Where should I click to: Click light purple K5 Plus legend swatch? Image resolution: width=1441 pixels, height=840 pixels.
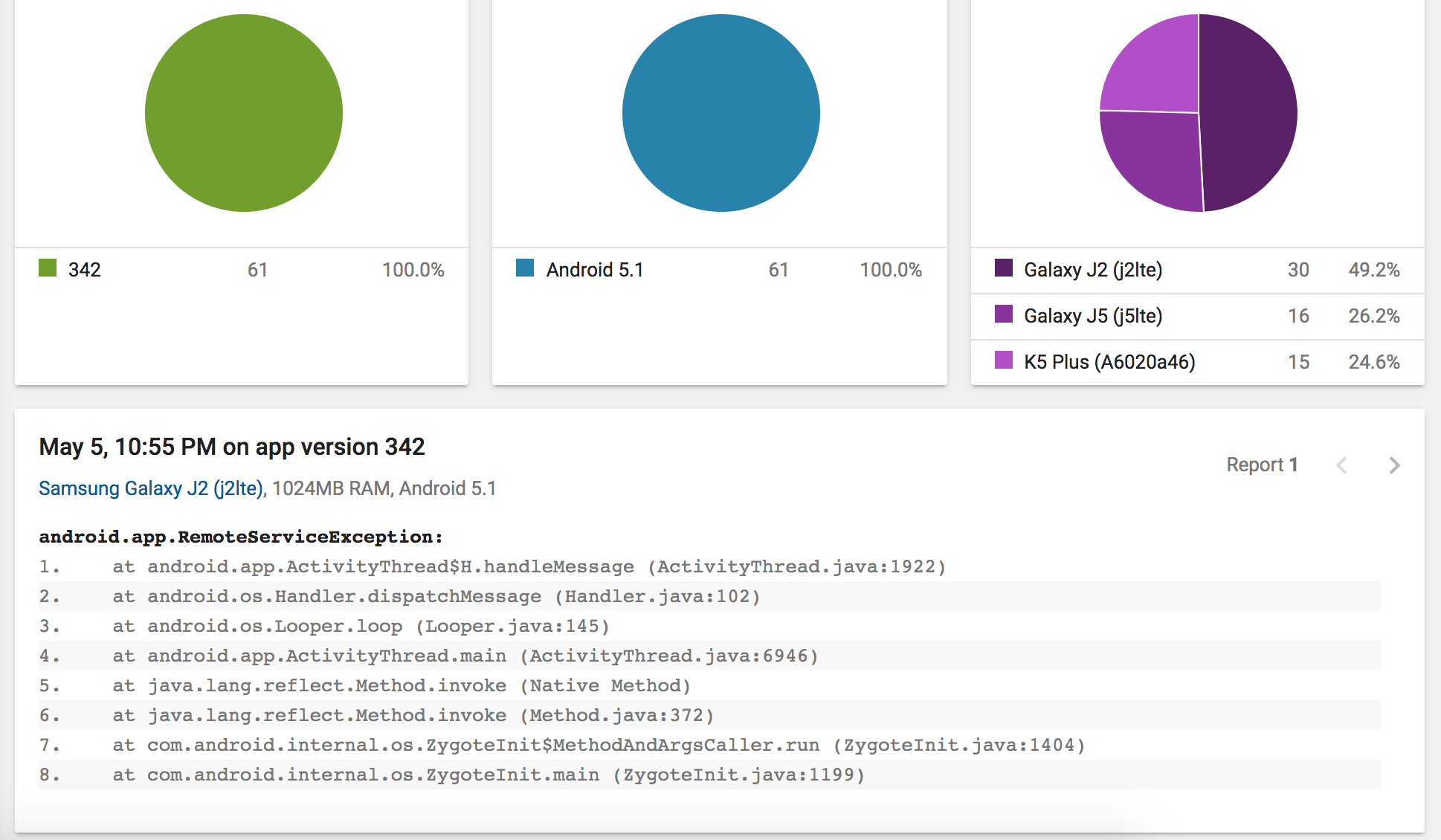(1004, 361)
